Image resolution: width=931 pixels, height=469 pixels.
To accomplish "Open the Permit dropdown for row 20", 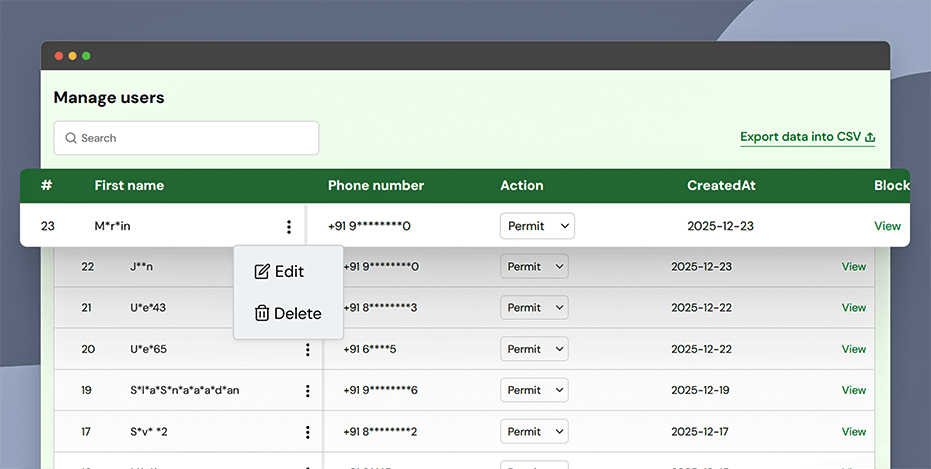I will (534, 349).
